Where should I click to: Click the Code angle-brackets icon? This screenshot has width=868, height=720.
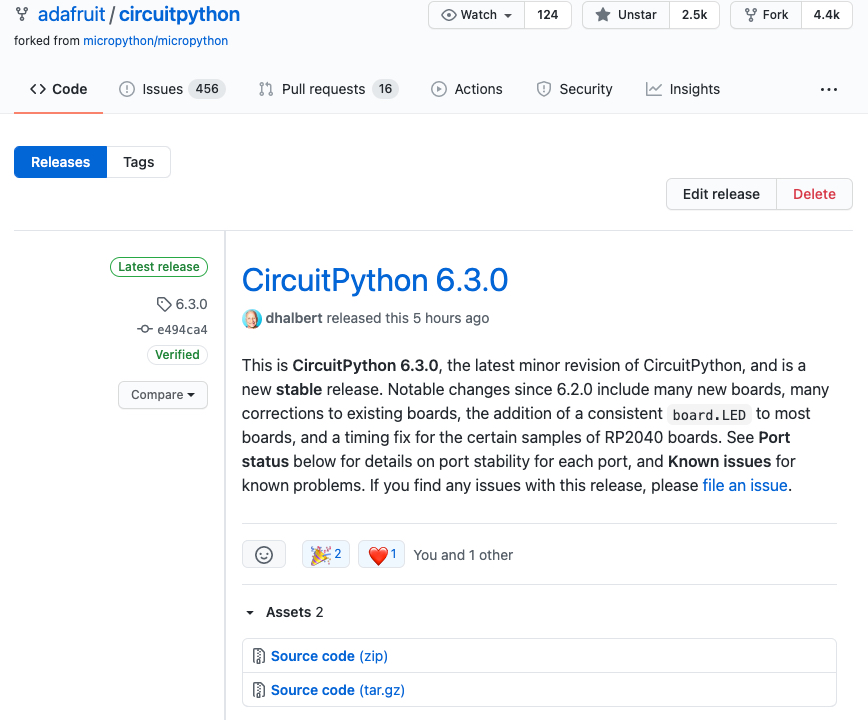pyautogui.click(x=38, y=89)
